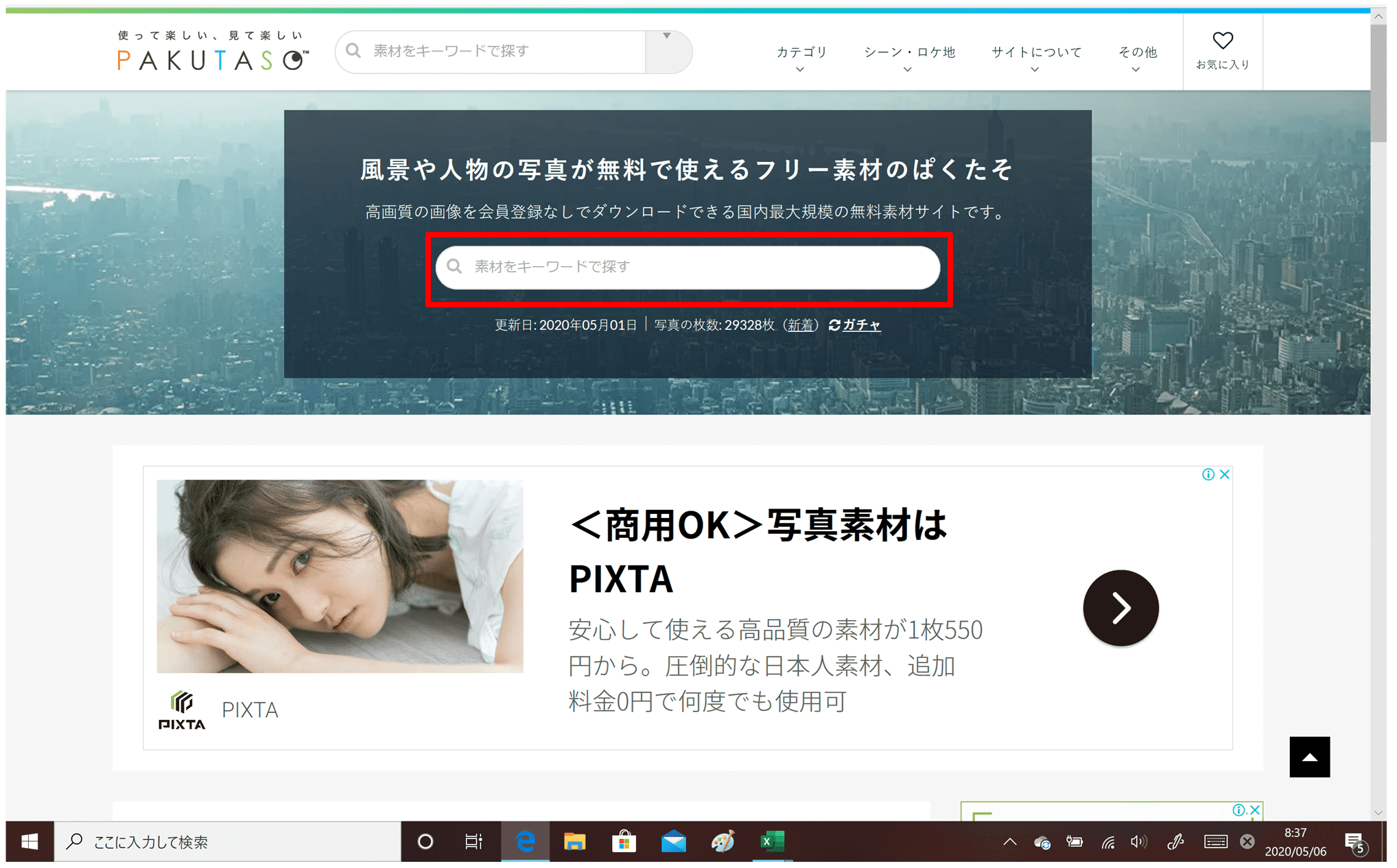Click the taskbar ここに入力して検索 box
The image size is (1397, 868).
(x=228, y=841)
